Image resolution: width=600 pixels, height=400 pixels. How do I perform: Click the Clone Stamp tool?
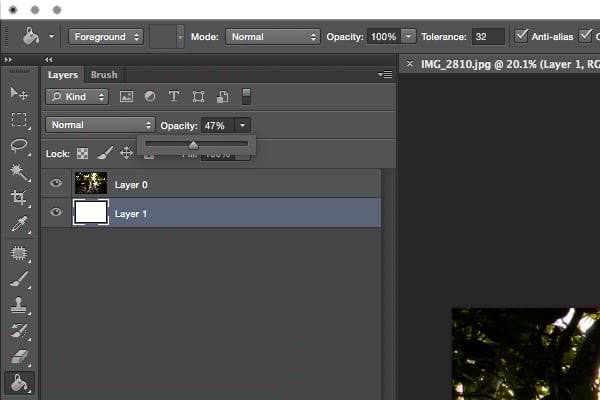pos(19,305)
